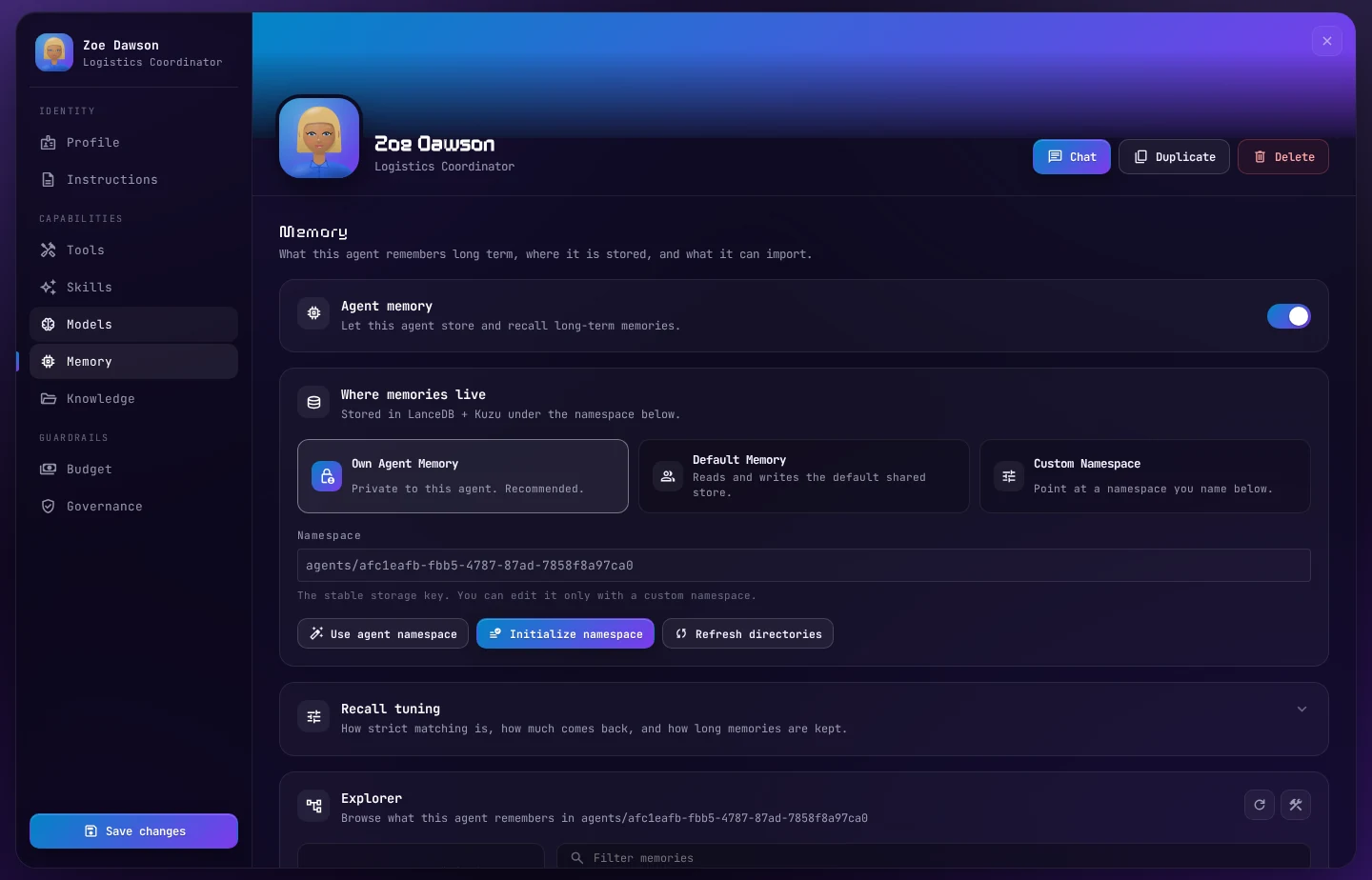Click the Duplicate agent button
This screenshot has width=1372, height=880.
[x=1174, y=157]
